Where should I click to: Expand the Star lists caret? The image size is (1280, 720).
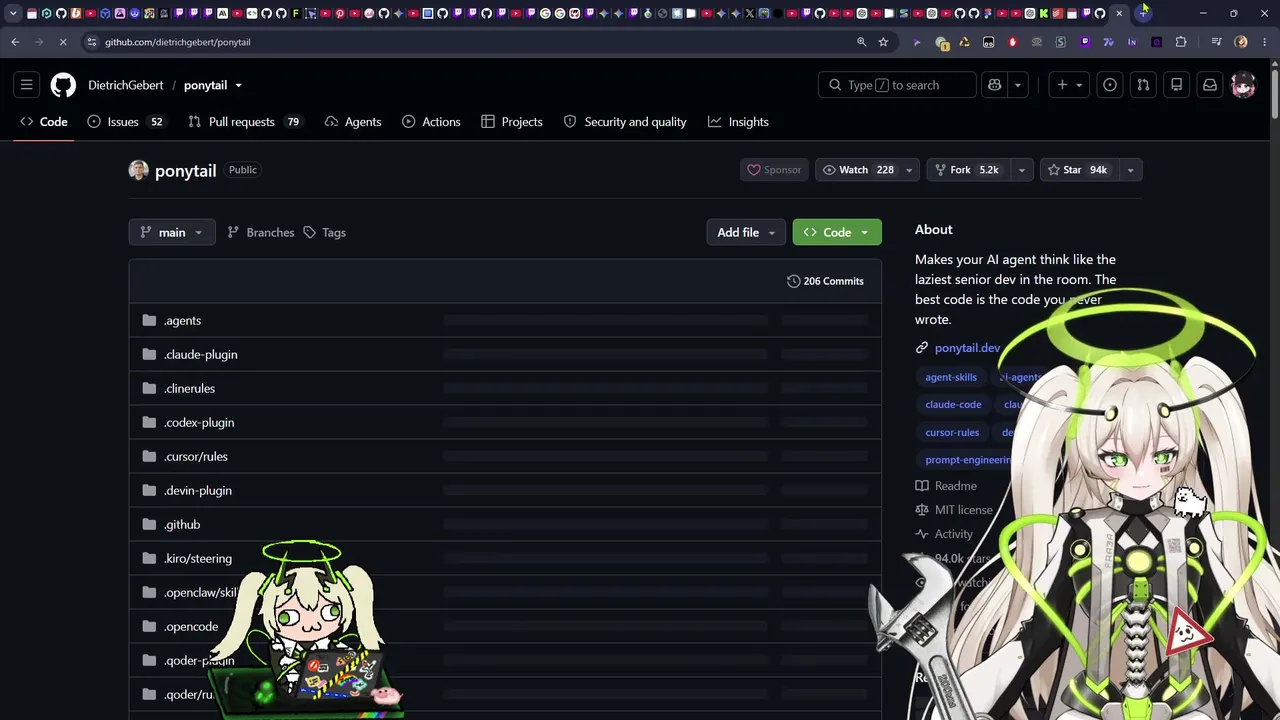pyautogui.click(x=1130, y=170)
